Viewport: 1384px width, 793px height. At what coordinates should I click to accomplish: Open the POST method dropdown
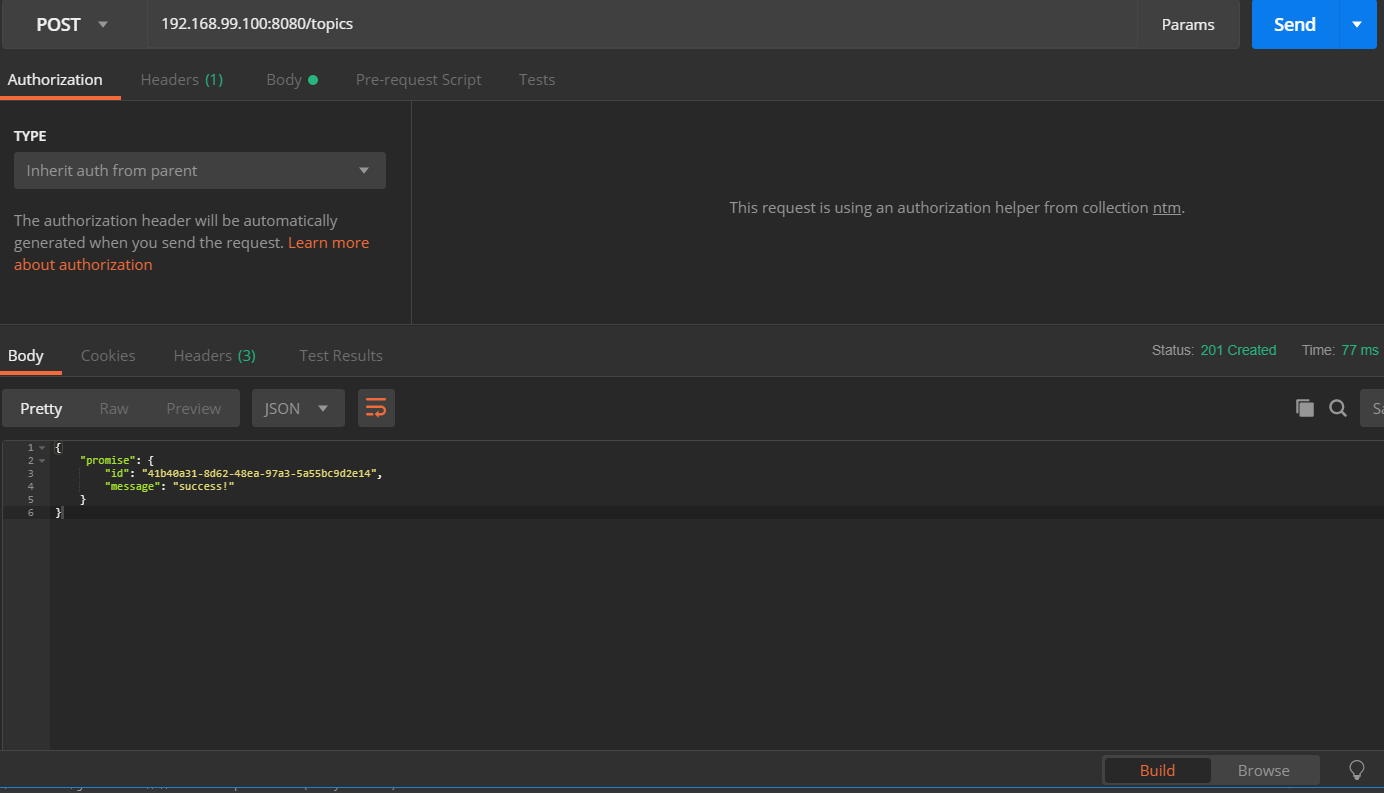point(75,25)
